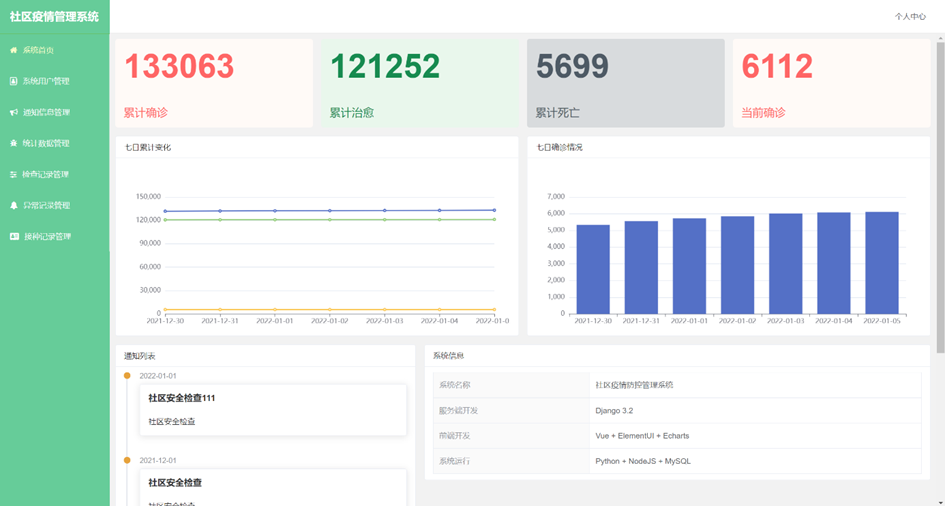The image size is (945, 506).
Task: Open 个人中心 in the top bar
Action: (910, 17)
